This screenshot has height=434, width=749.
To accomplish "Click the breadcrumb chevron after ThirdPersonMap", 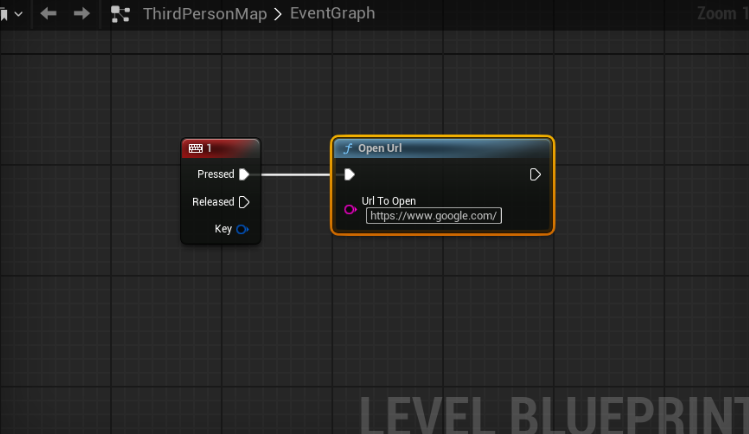I will point(278,14).
